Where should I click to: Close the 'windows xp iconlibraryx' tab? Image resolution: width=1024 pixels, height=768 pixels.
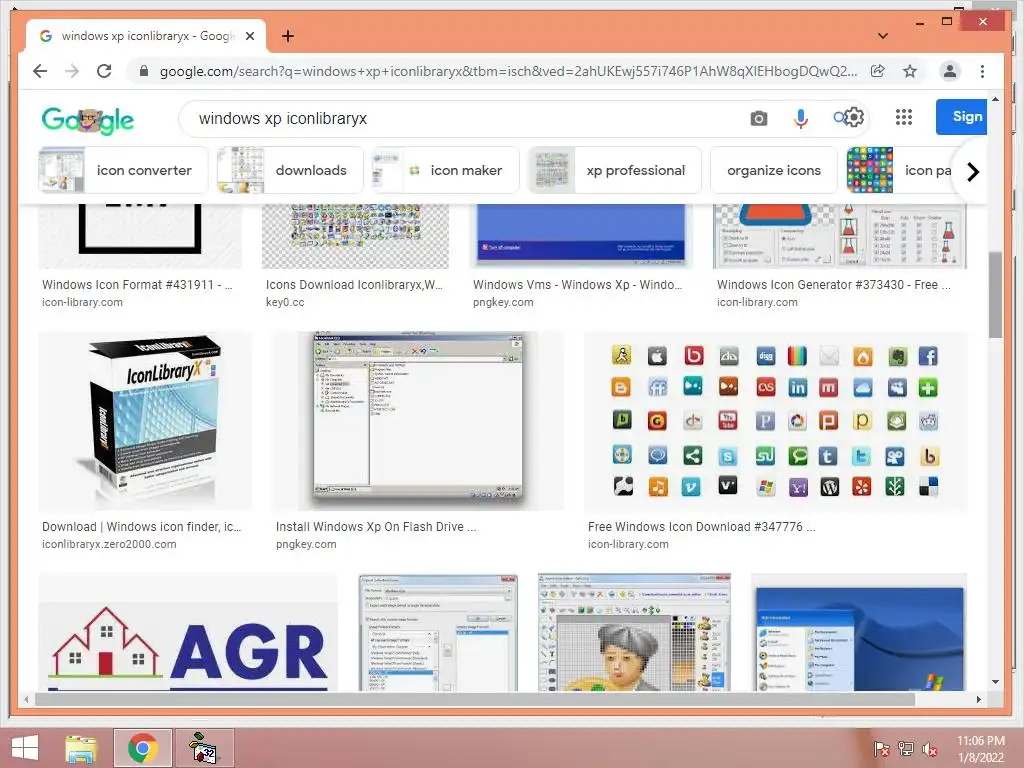(x=250, y=36)
